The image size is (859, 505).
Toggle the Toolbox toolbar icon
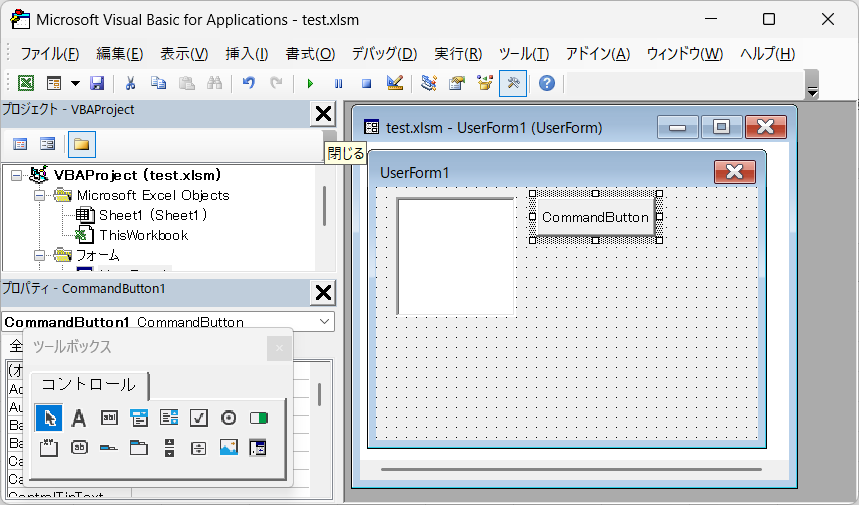point(513,83)
